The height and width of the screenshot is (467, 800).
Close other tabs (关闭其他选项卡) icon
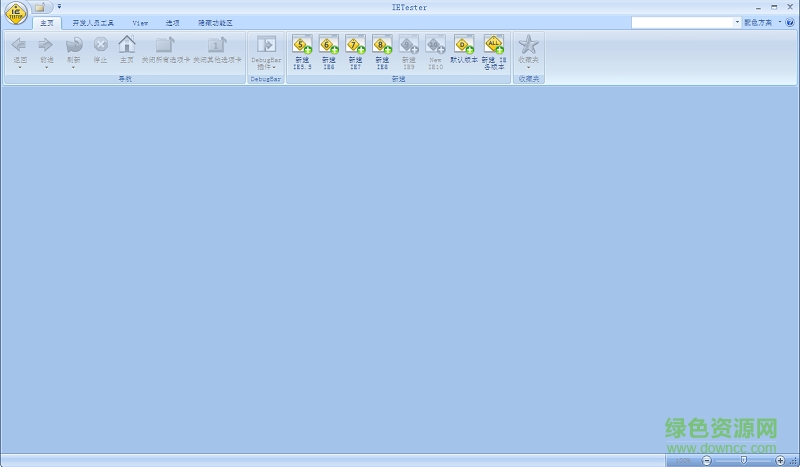coord(217,44)
